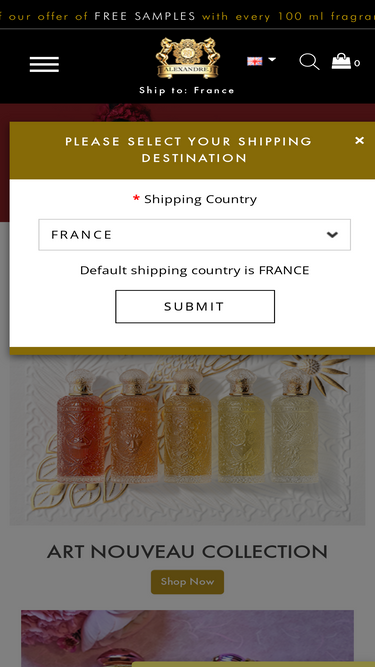This screenshot has width=375, height=667.
Task: Open the shopping bag cart icon
Action: click(x=341, y=61)
